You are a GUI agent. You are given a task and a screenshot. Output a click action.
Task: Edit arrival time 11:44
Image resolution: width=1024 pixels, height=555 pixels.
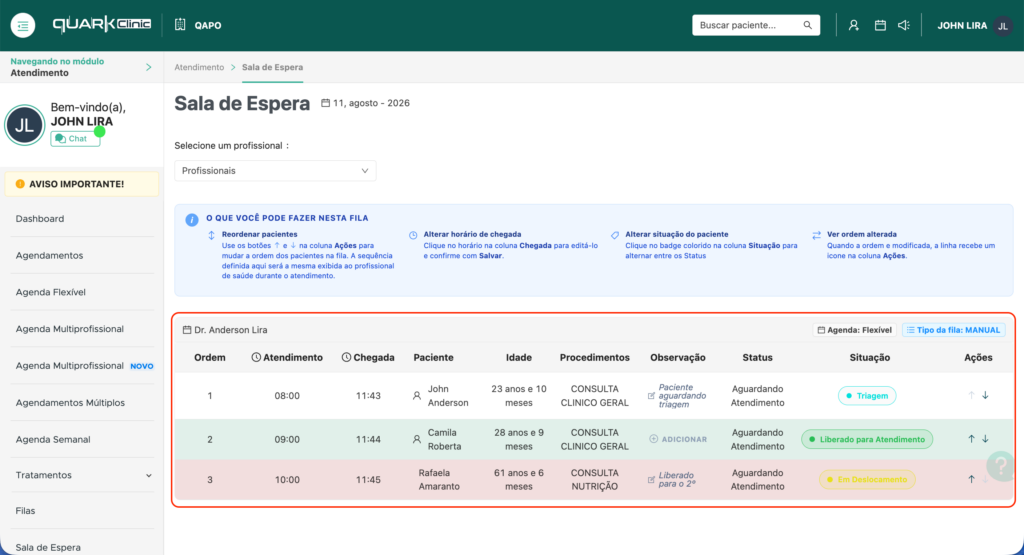(x=368, y=439)
